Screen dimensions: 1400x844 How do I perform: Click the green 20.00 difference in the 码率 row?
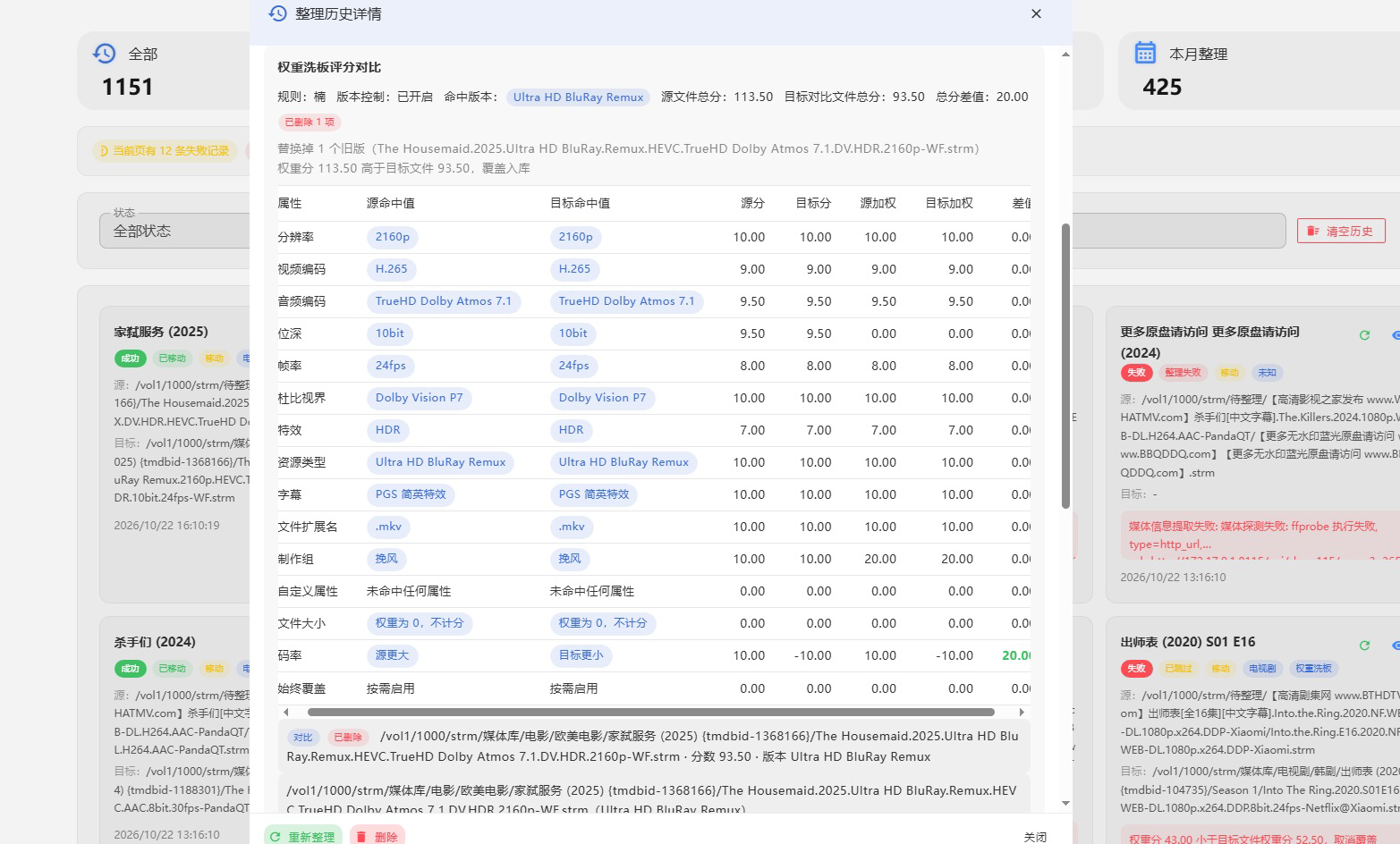click(x=1016, y=655)
